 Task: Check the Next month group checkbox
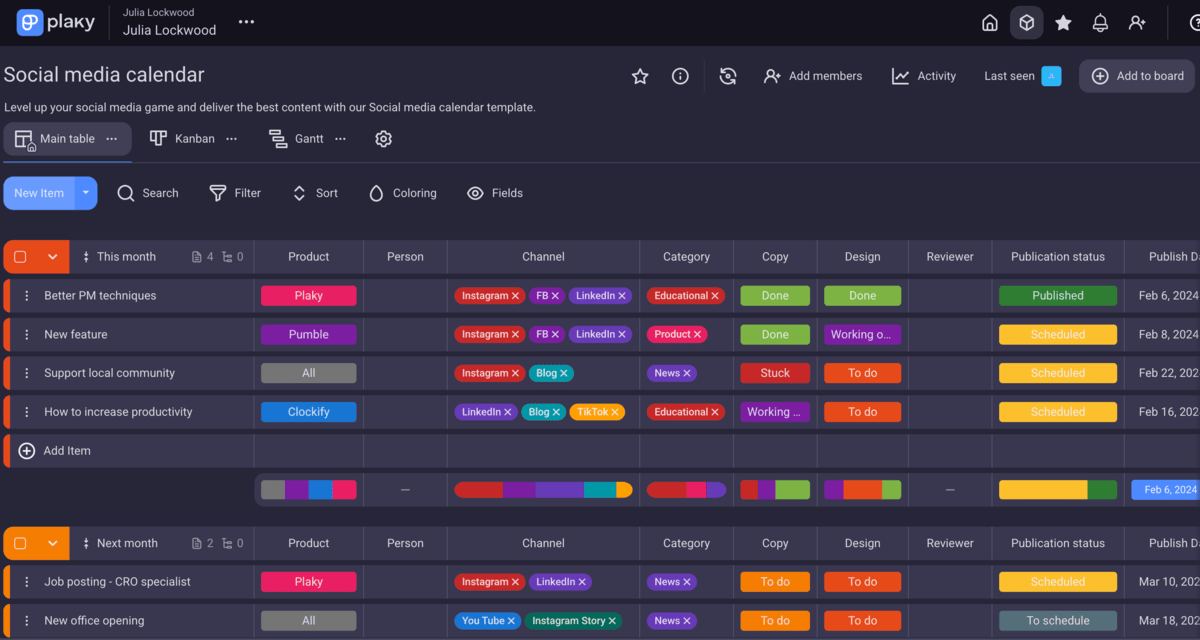tap(20, 544)
